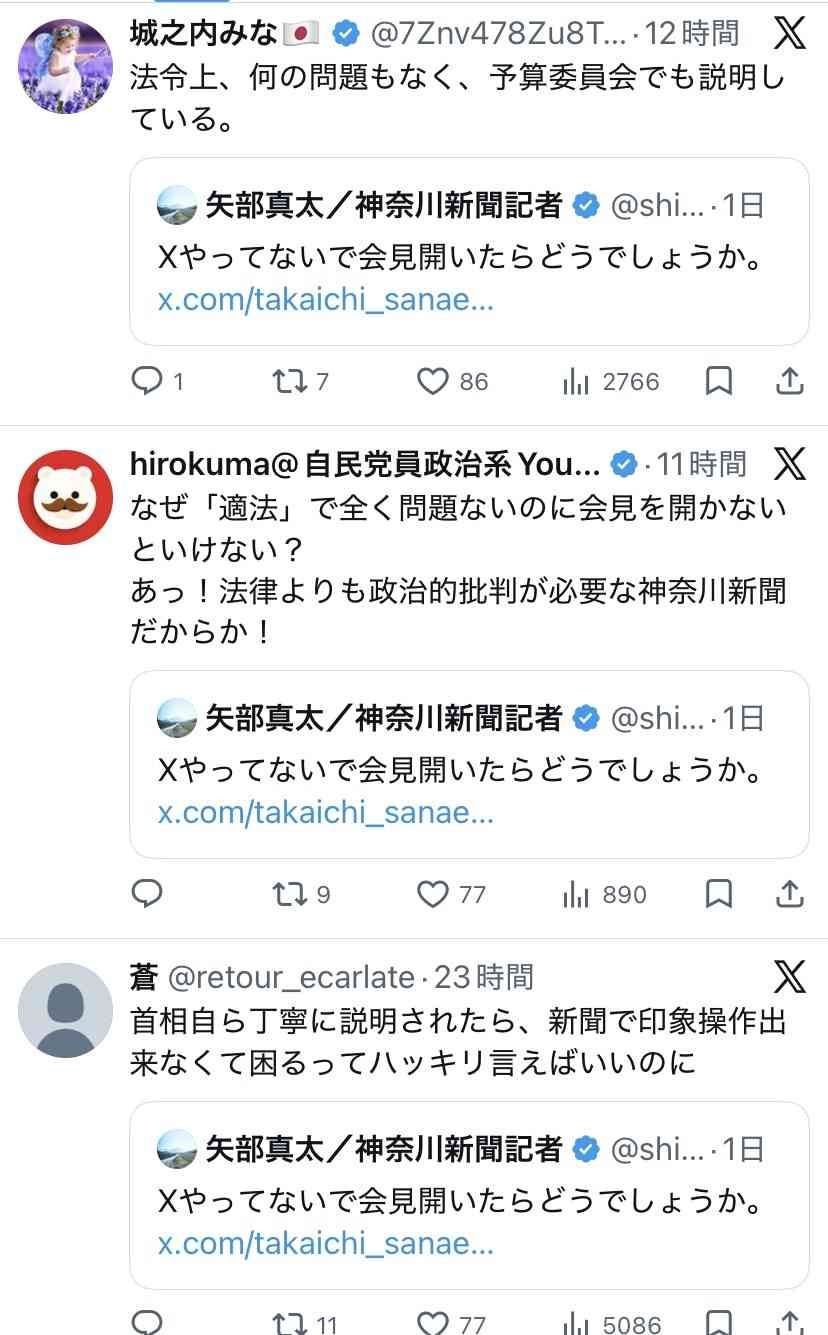Image resolution: width=828 pixels, height=1335 pixels.
Task: View analytics showing 890 views
Action: (576, 894)
